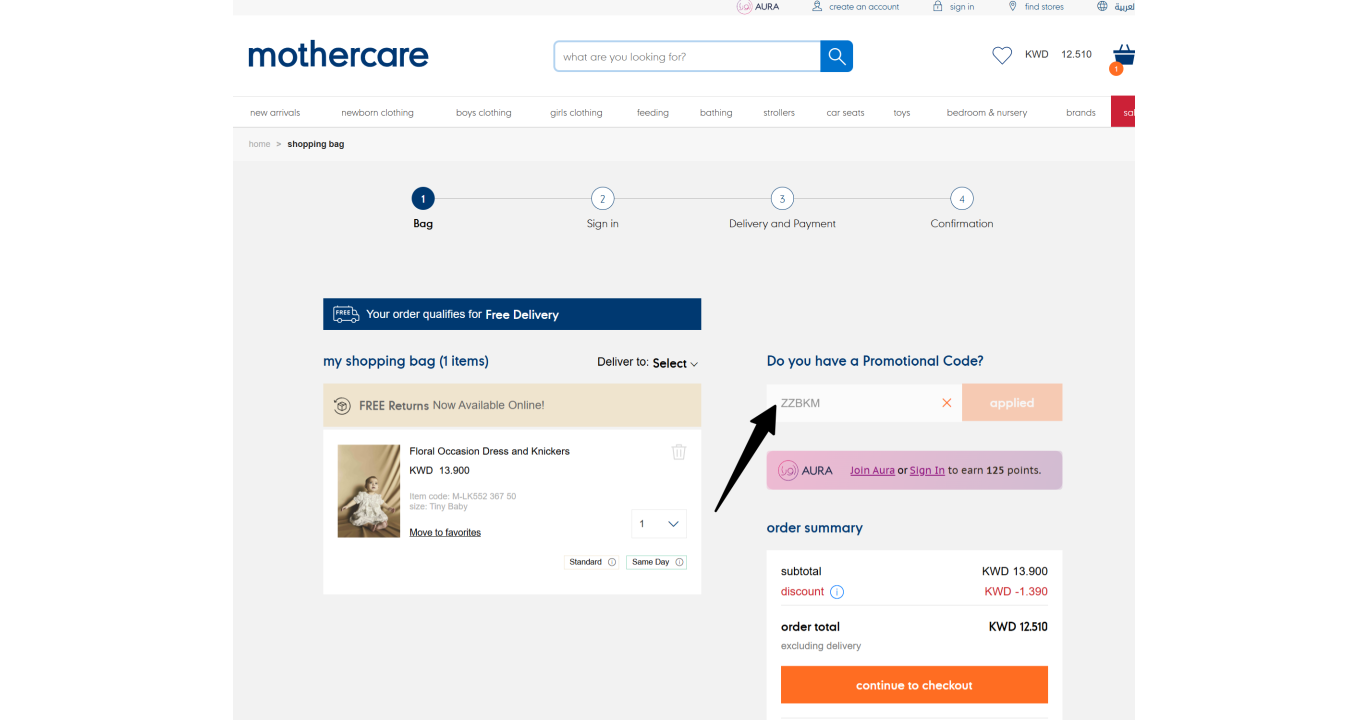Click Join Aura link
Screen dimensions: 1368x720
pyautogui.click(x=872, y=470)
